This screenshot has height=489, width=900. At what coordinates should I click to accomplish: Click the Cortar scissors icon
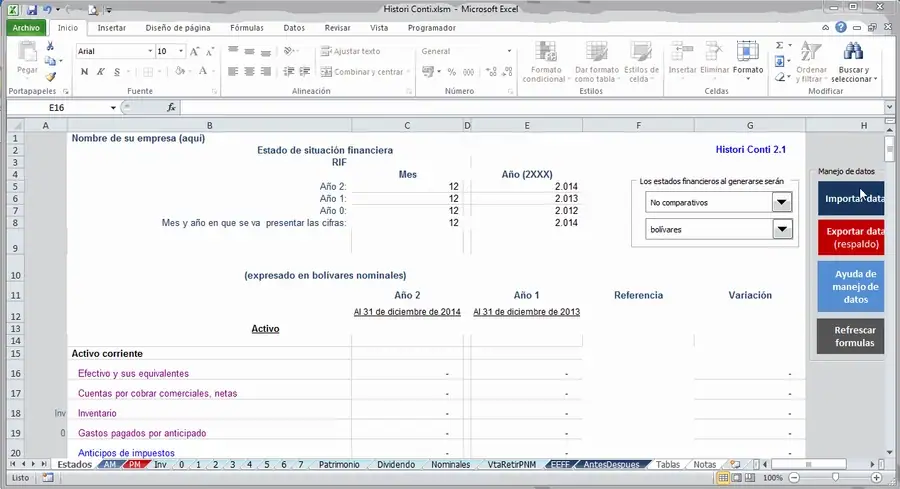tap(50, 46)
